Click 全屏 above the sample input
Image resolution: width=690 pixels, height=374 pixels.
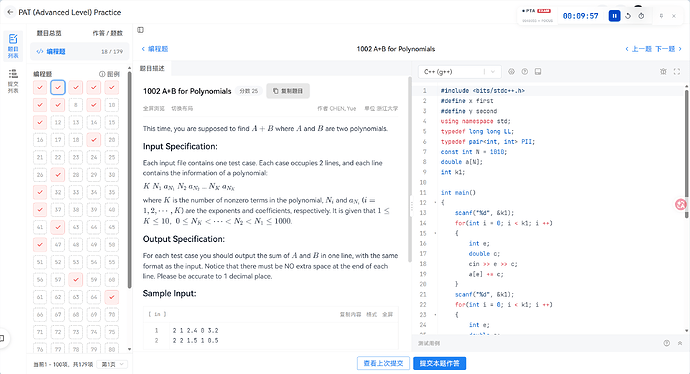(x=387, y=314)
